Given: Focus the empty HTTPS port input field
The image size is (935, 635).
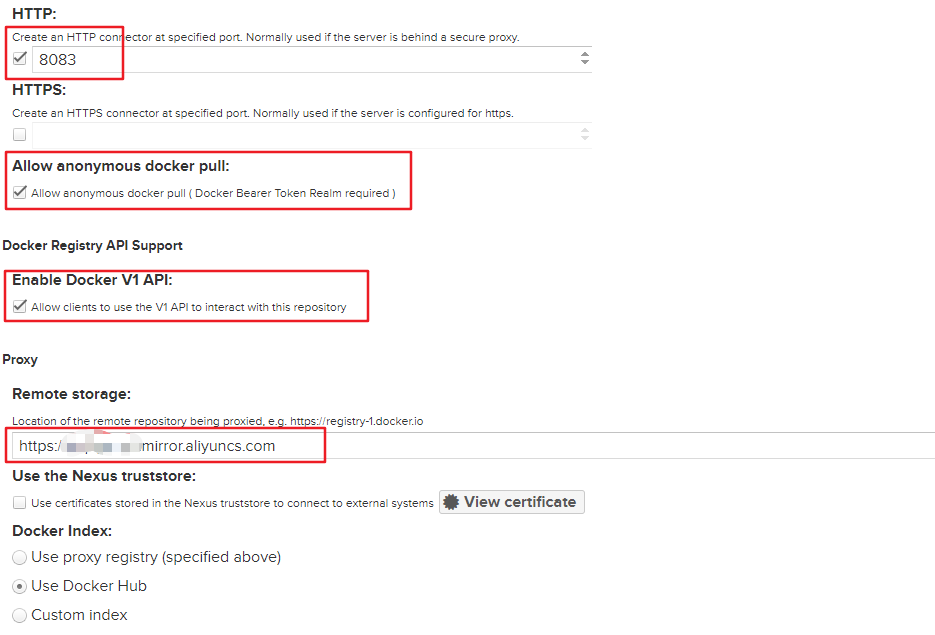Looking at the screenshot, I should coord(300,135).
